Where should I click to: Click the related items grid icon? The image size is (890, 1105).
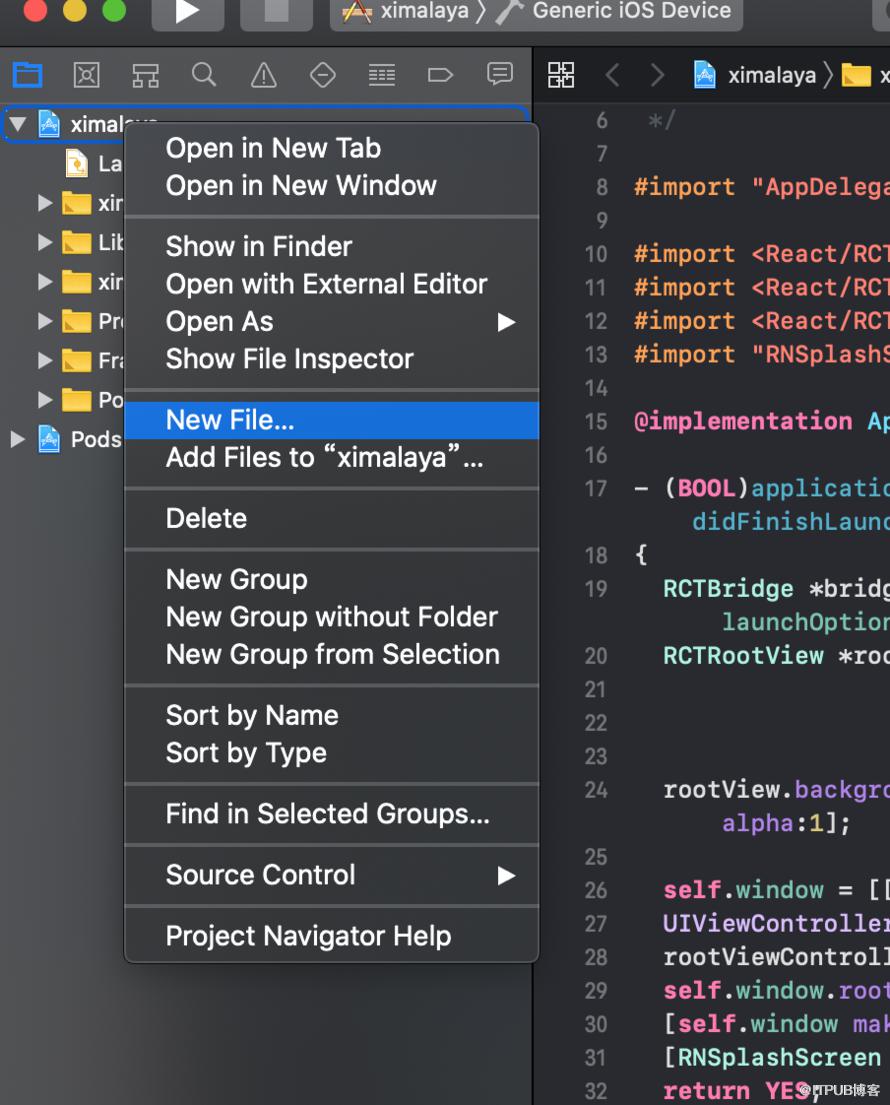click(562, 74)
